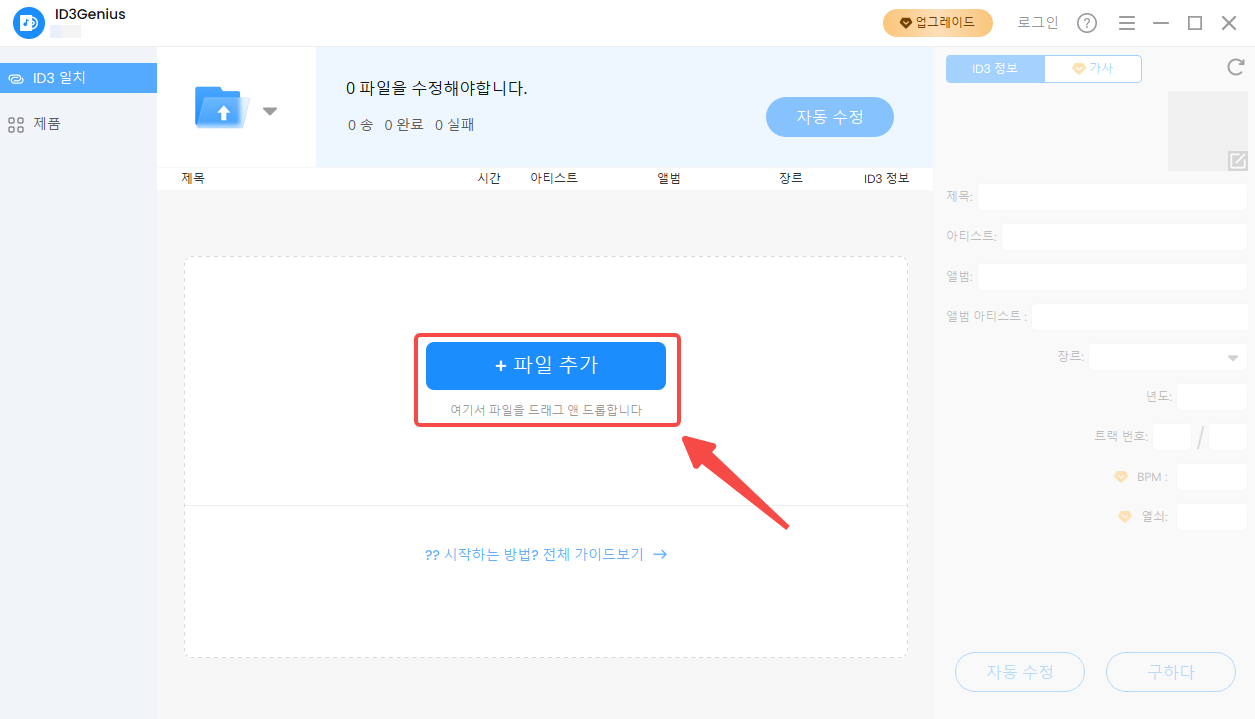Click the 제목 input field
1255x719 pixels.
click(1112, 197)
